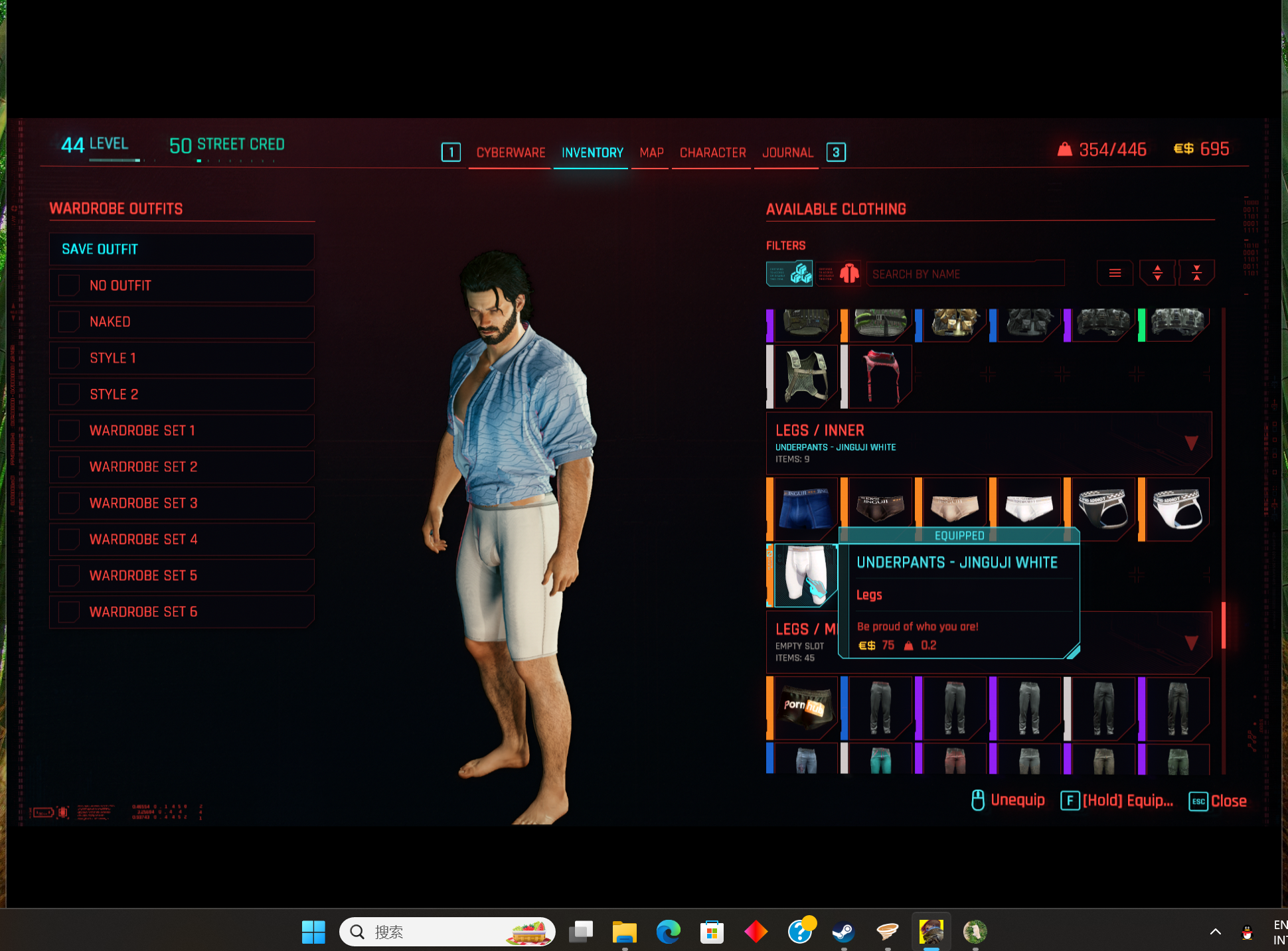Screen dimensions: 1288x951
Task: Click the clothing list scrollbar thumb
Action: point(1224,625)
